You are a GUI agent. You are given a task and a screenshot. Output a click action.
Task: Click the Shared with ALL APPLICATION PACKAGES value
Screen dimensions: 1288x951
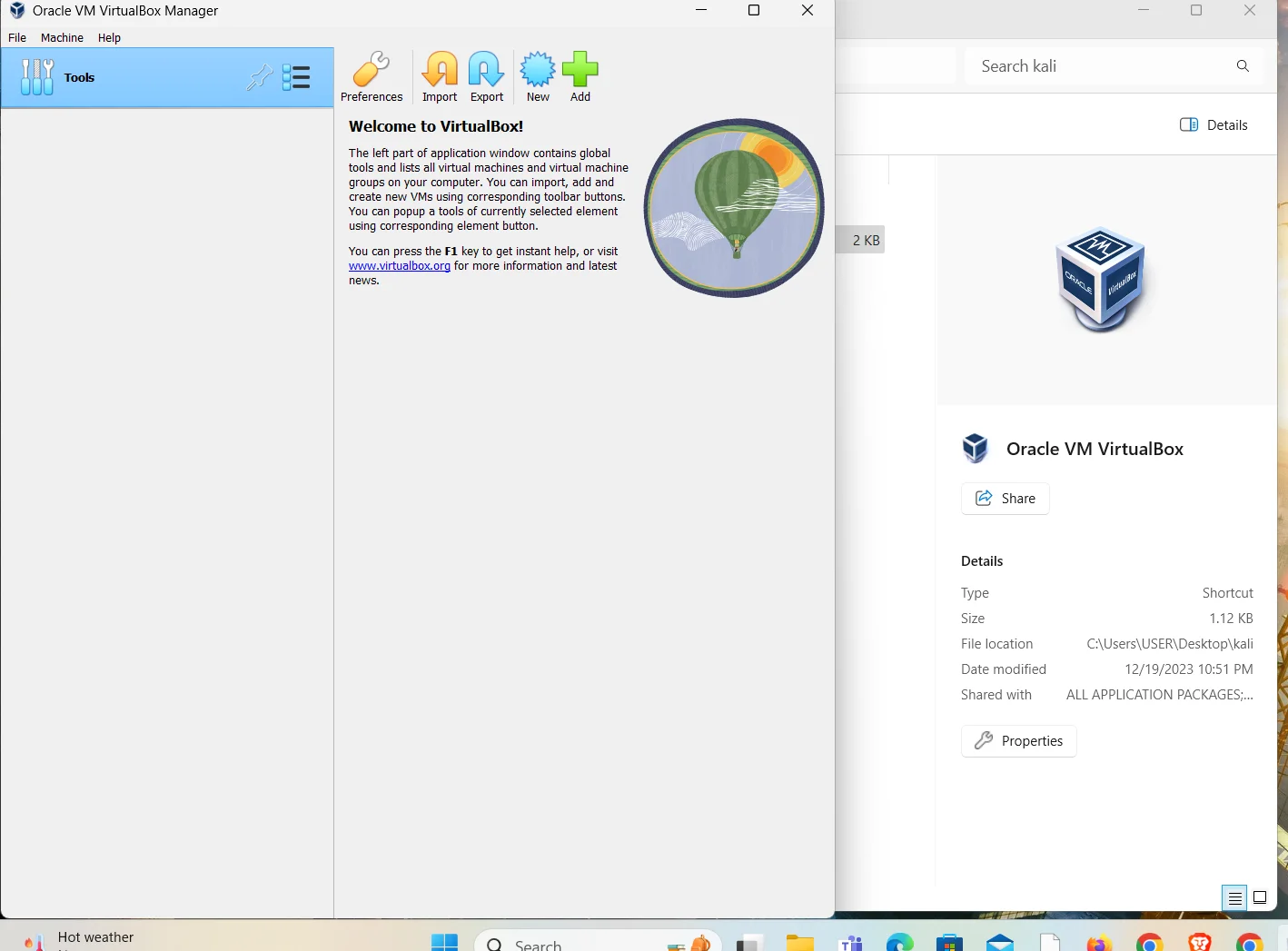click(x=1159, y=695)
